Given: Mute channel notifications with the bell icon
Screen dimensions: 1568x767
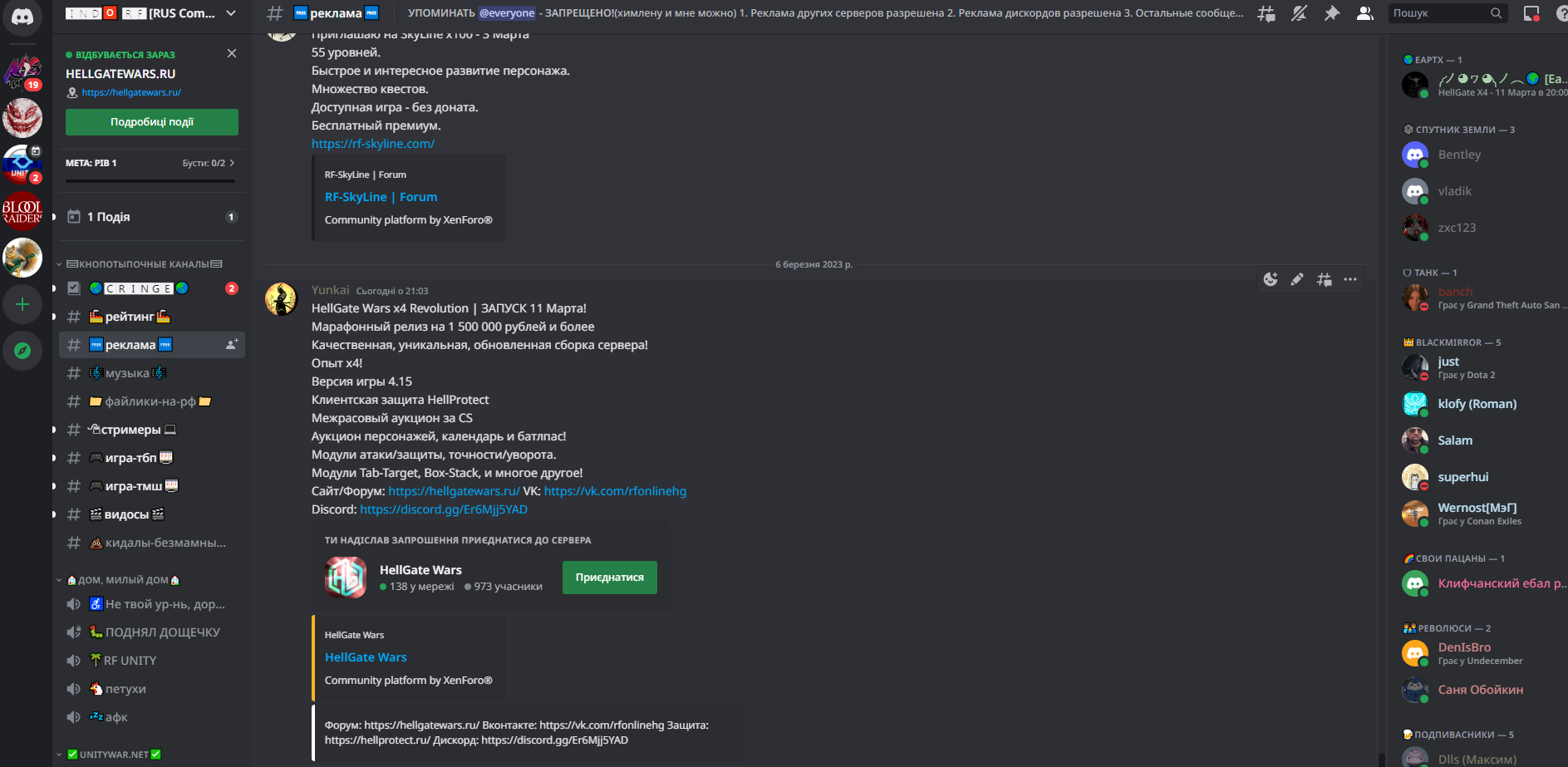Looking at the screenshot, I should pos(1300,13).
